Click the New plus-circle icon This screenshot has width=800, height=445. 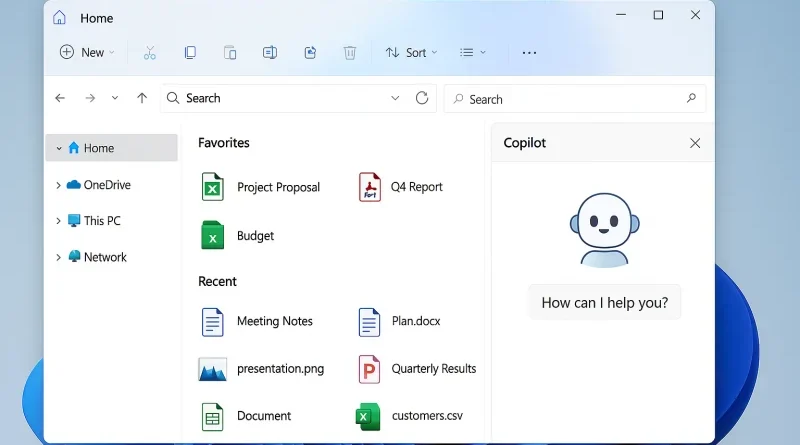tap(67, 52)
